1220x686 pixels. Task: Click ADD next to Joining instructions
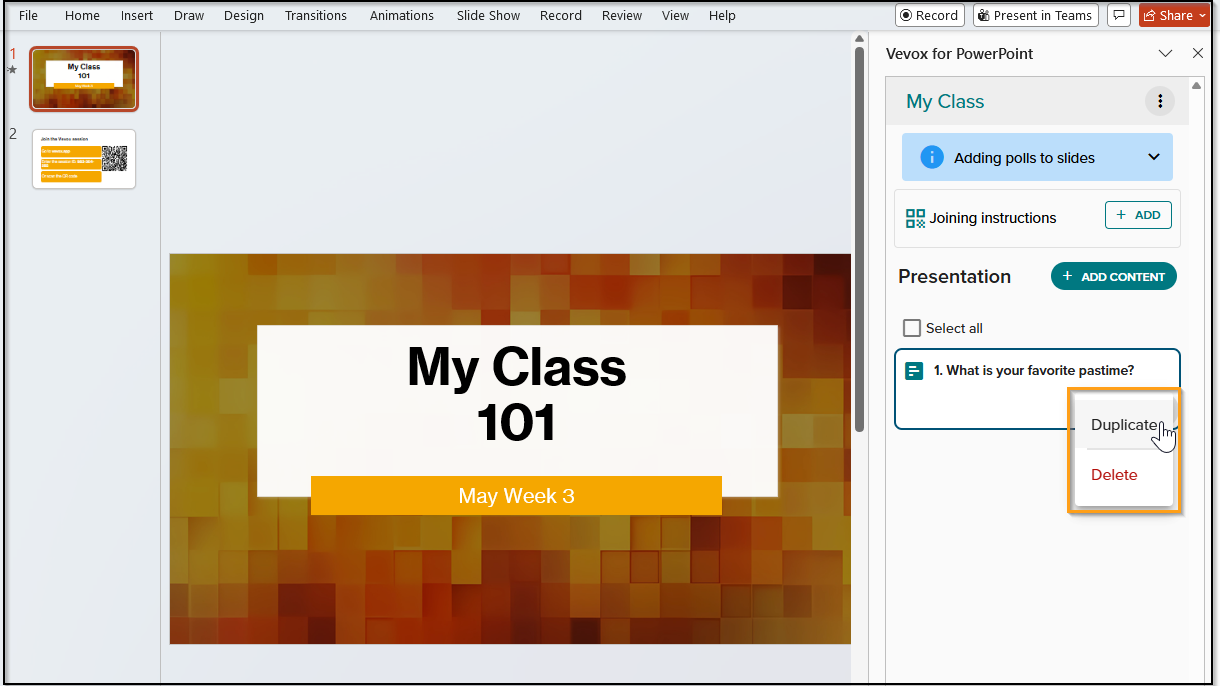(x=1138, y=215)
